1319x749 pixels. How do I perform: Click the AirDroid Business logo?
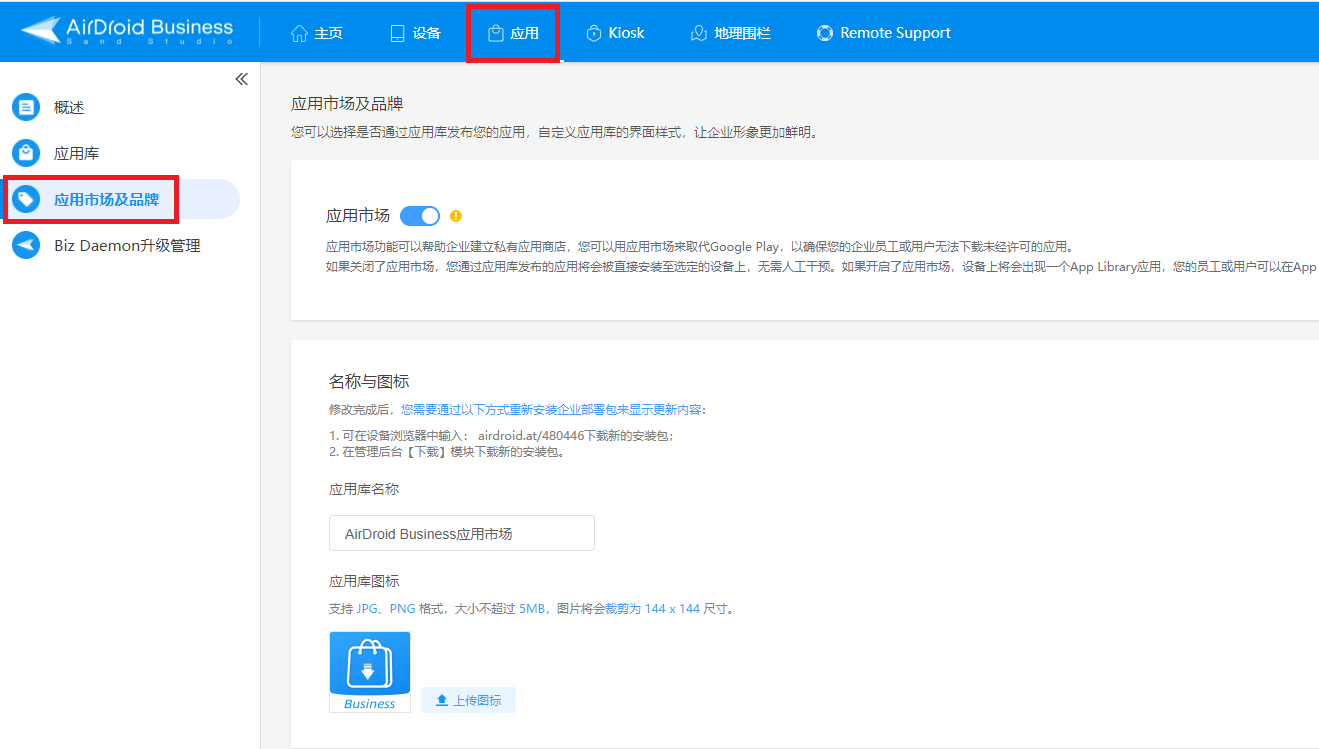[127, 30]
